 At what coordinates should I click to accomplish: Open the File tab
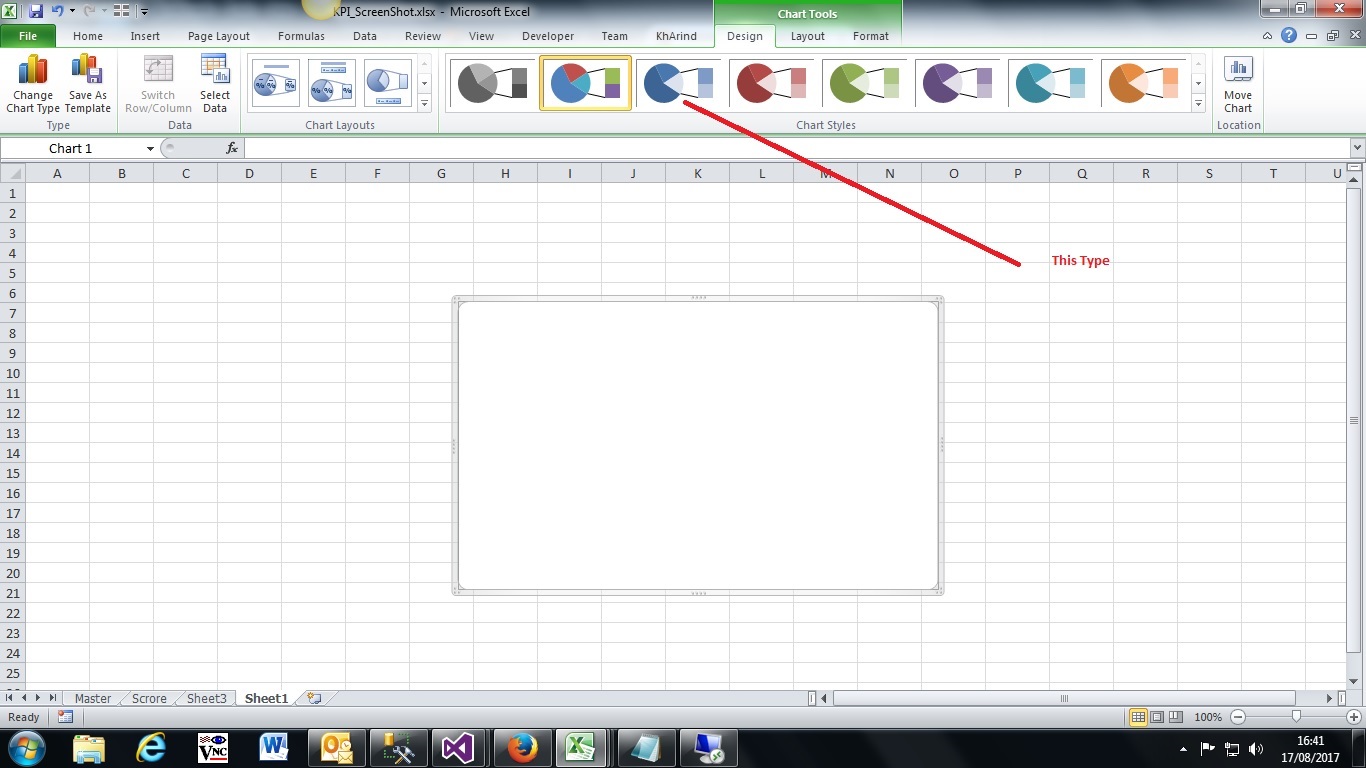coord(28,36)
